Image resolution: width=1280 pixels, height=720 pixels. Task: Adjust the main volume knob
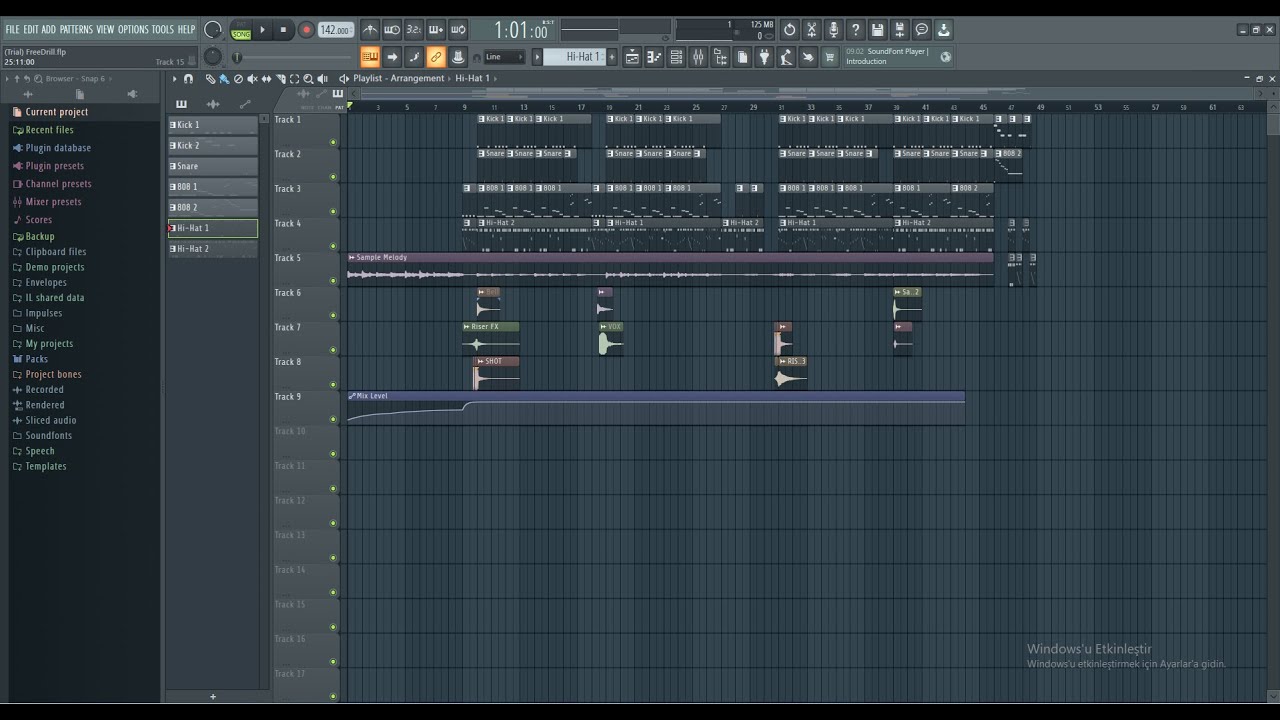coord(212,30)
